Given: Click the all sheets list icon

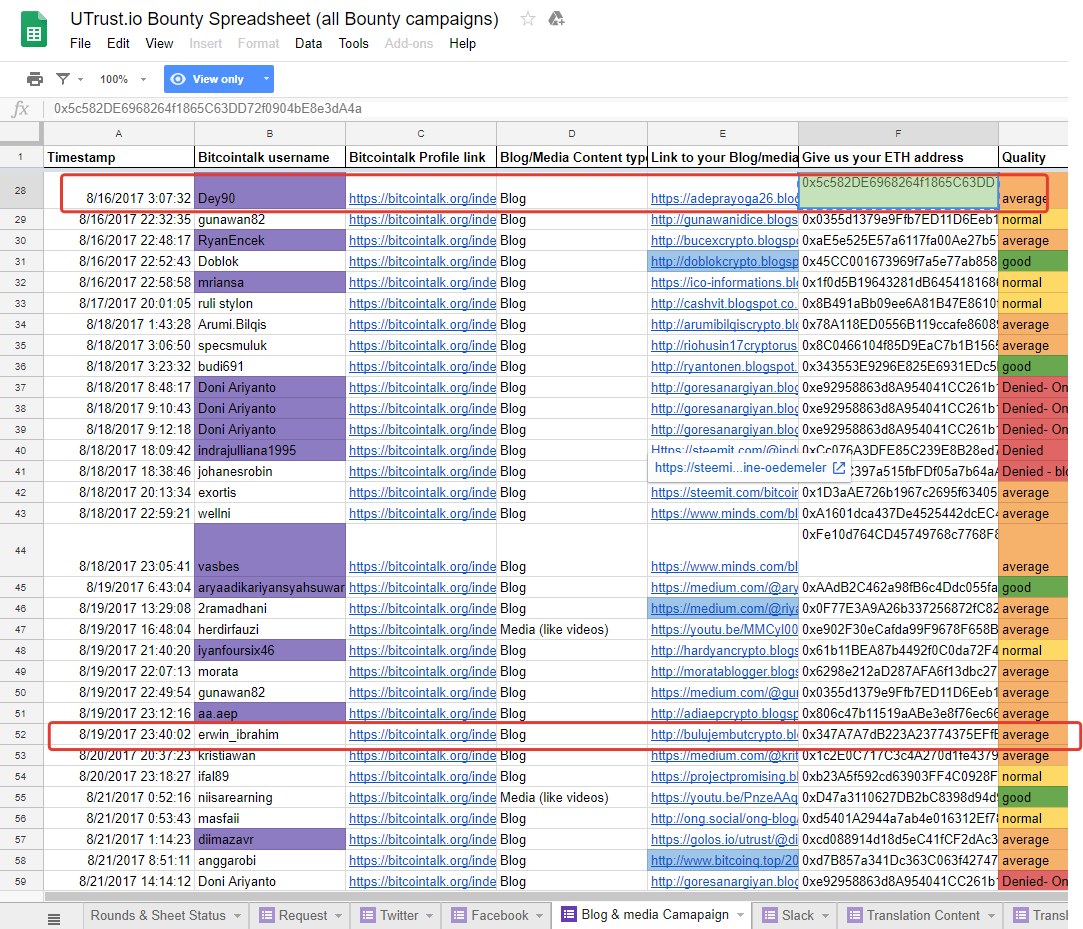Looking at the screenshot, I should point(54,919).
